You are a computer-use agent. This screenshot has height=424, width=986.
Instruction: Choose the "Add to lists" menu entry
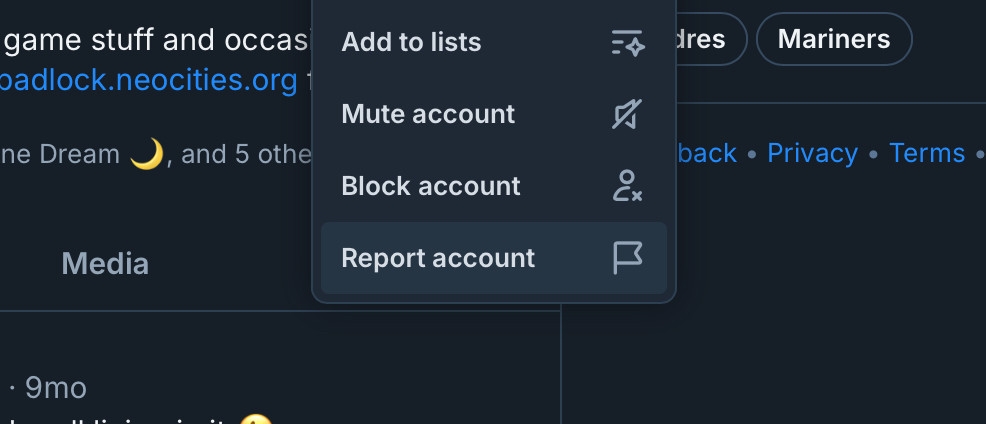point(411,43)
